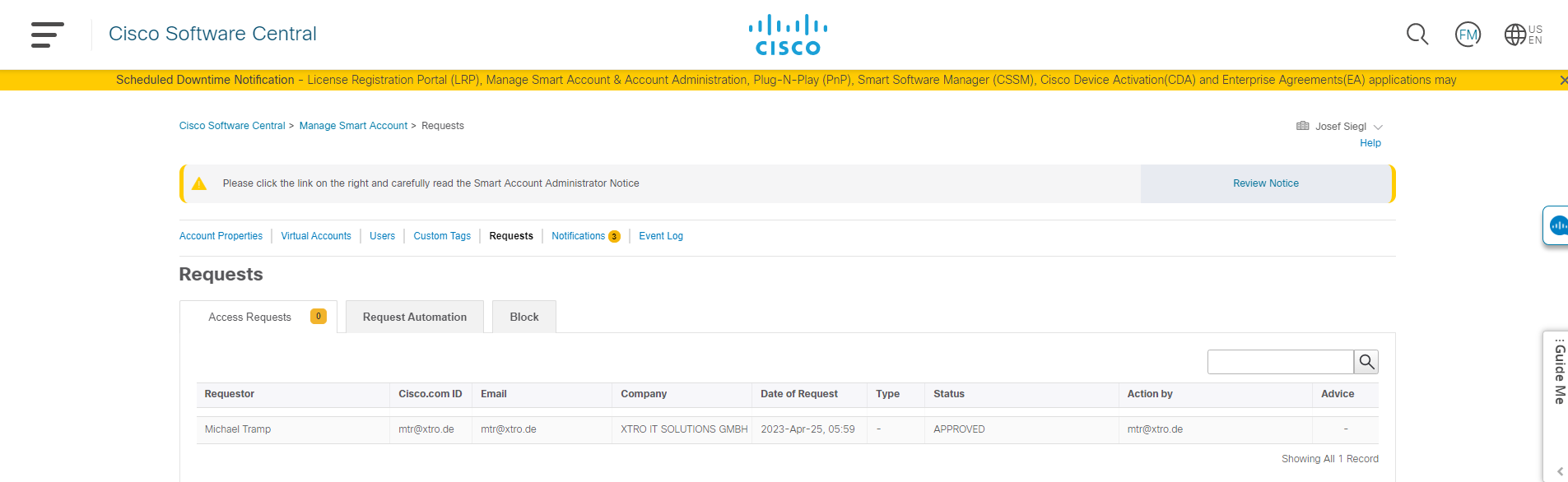Open the site search magnifier icon

click(1417, 35)
